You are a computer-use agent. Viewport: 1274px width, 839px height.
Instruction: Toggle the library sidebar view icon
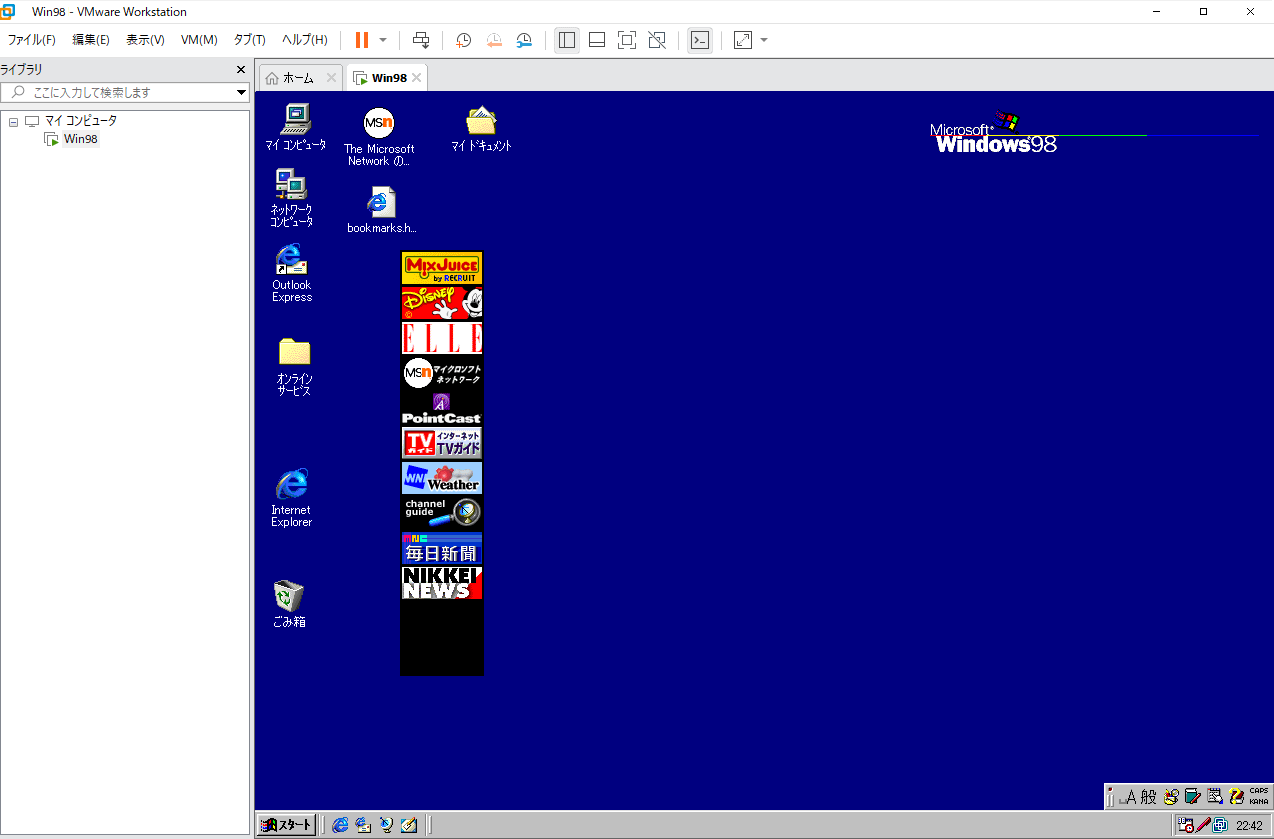pos(567,40)
